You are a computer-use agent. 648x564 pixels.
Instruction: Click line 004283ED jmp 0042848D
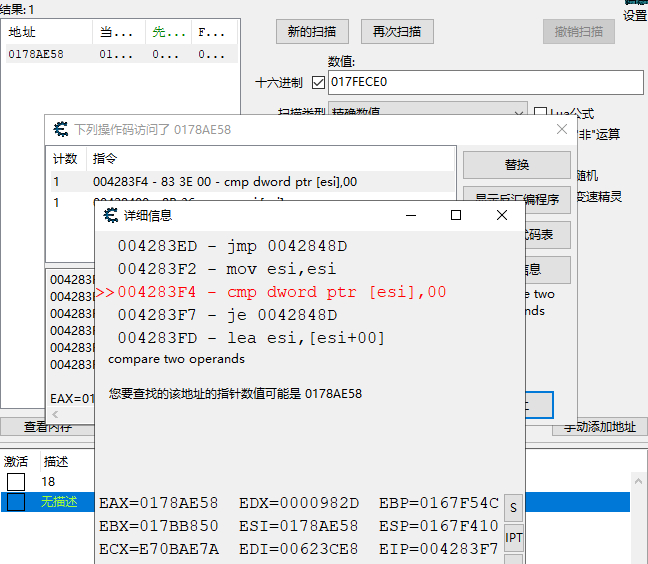[x=232, y=246]
